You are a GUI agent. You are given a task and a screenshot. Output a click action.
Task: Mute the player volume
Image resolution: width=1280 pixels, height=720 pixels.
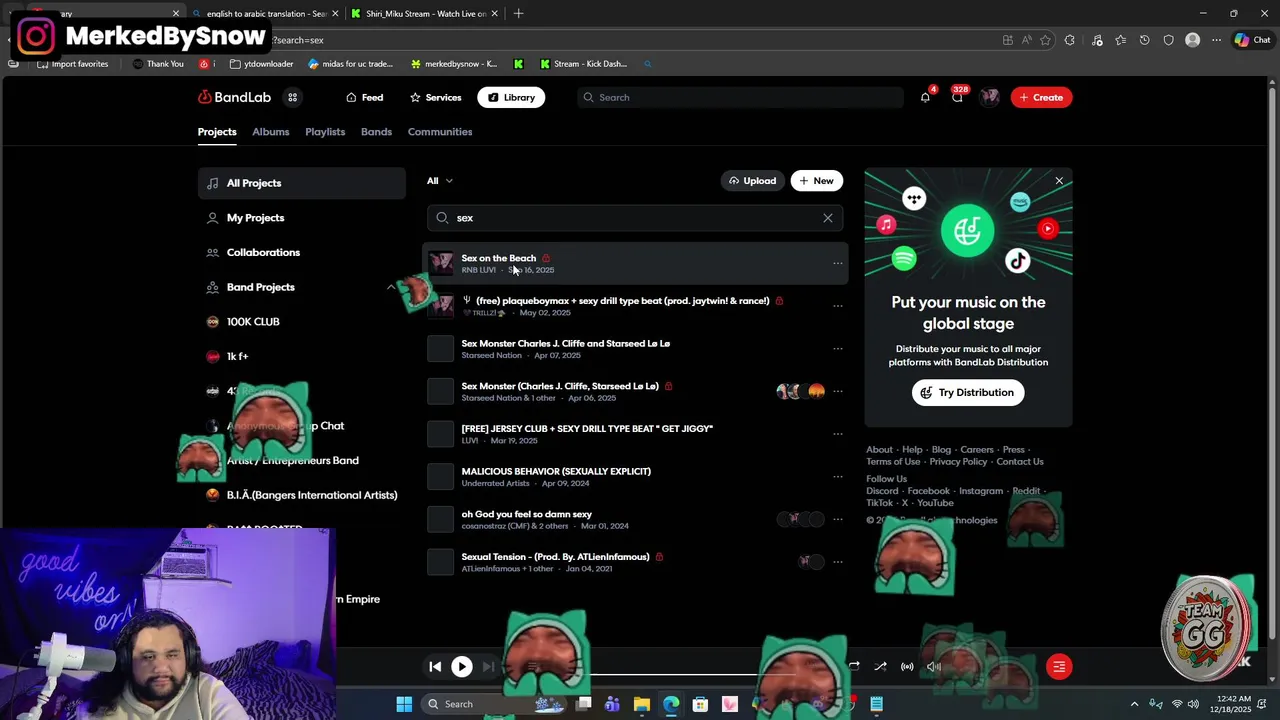click(933, 667)
